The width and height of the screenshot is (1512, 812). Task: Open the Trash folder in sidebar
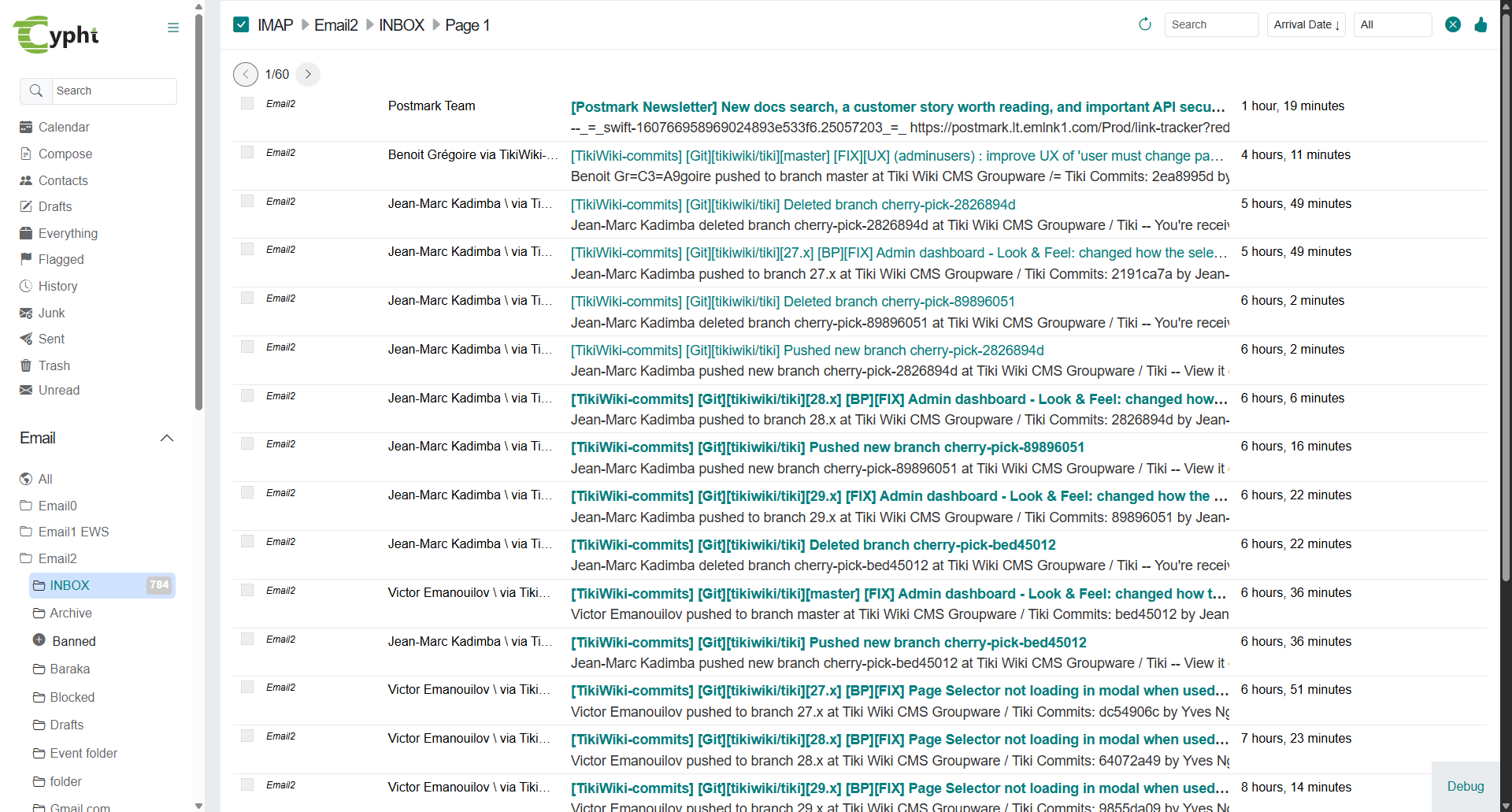pyautogui.click(x=54, y=365)
